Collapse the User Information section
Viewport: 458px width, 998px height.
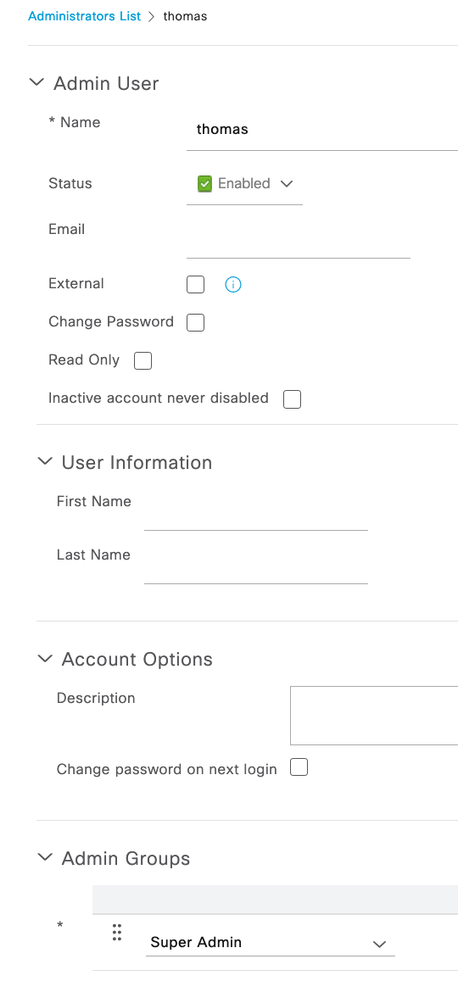[x=45, y=461]
